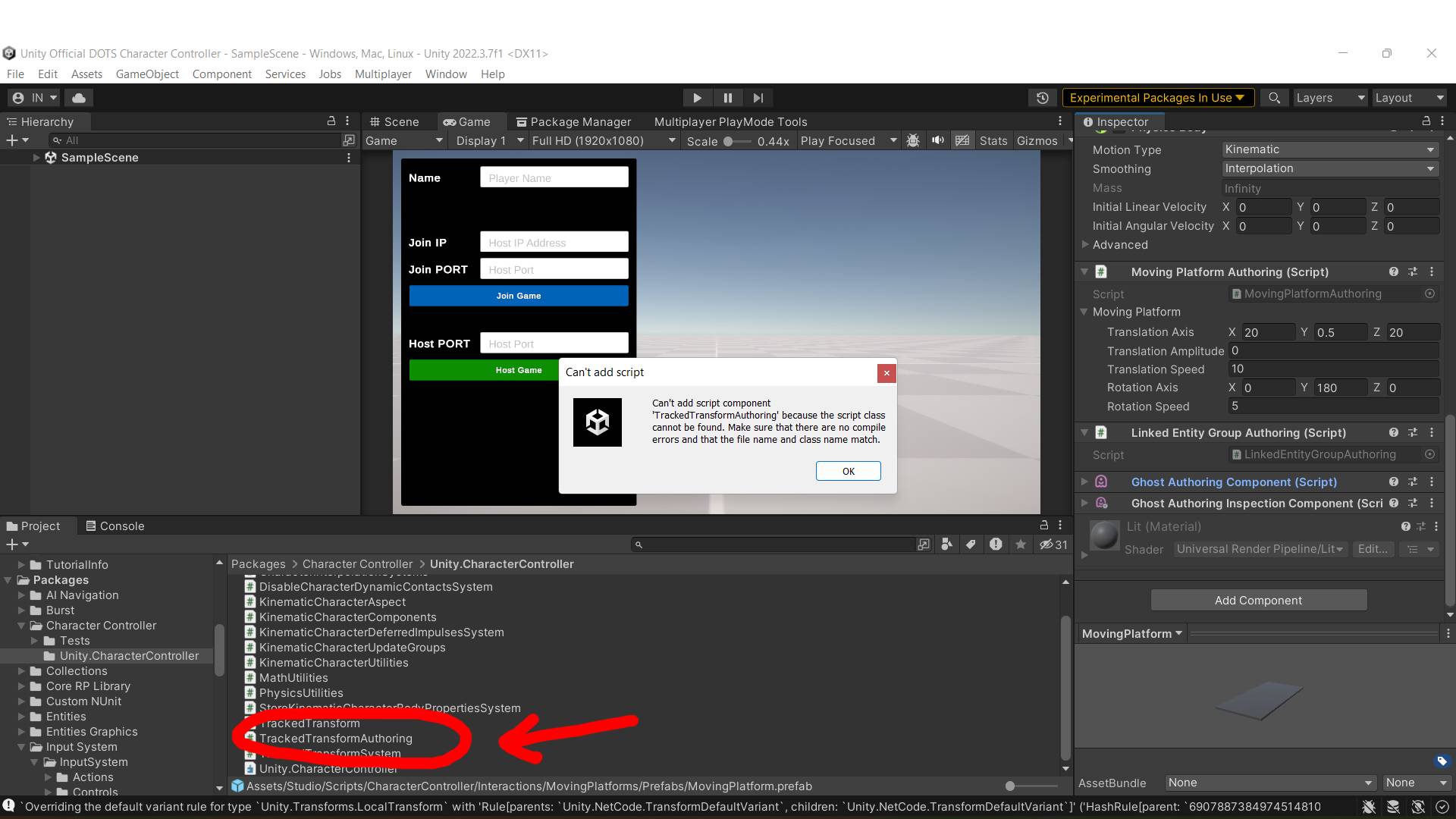Select the tag icon in the Project search bar
Screen dimensions: 1456x819
point(971,544)
